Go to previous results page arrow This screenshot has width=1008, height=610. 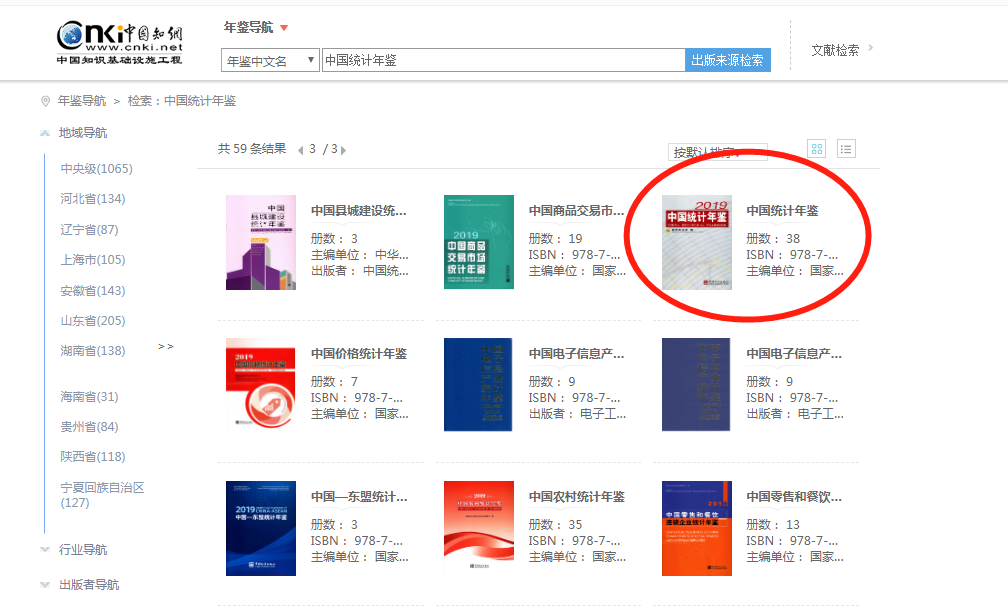300,150
